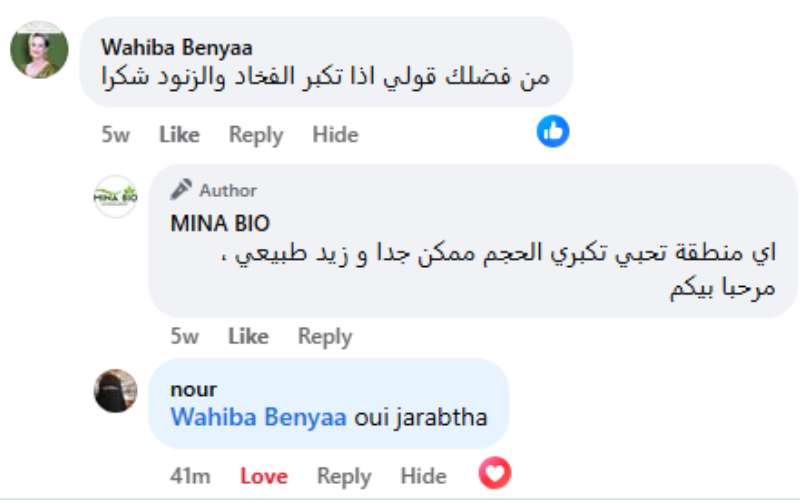Click the blue Wahiba Benyaa mention link
This screenshot has width=800, height=500.
(x=258, y=417)
